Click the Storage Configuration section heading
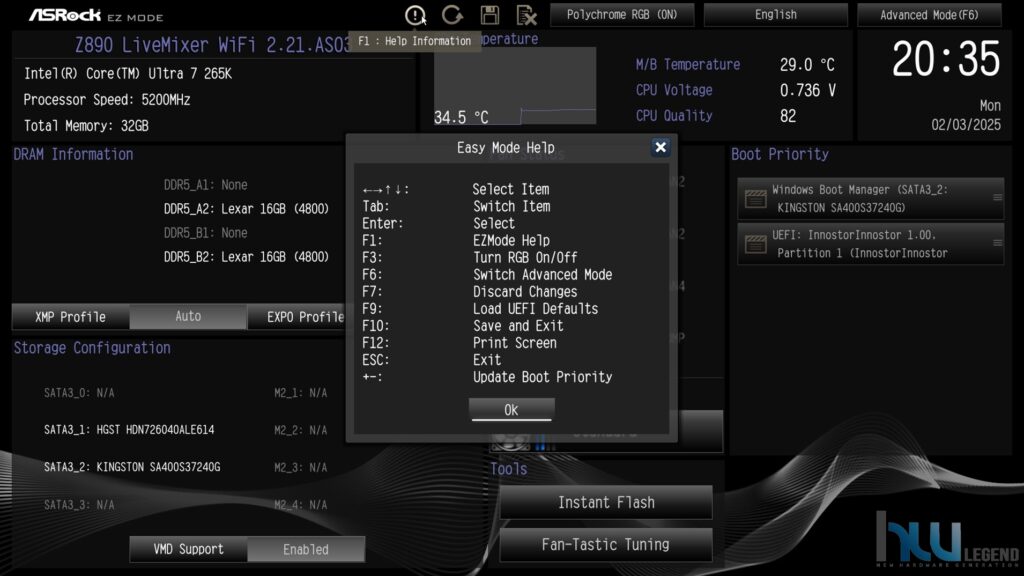 [x=92, y=347]
